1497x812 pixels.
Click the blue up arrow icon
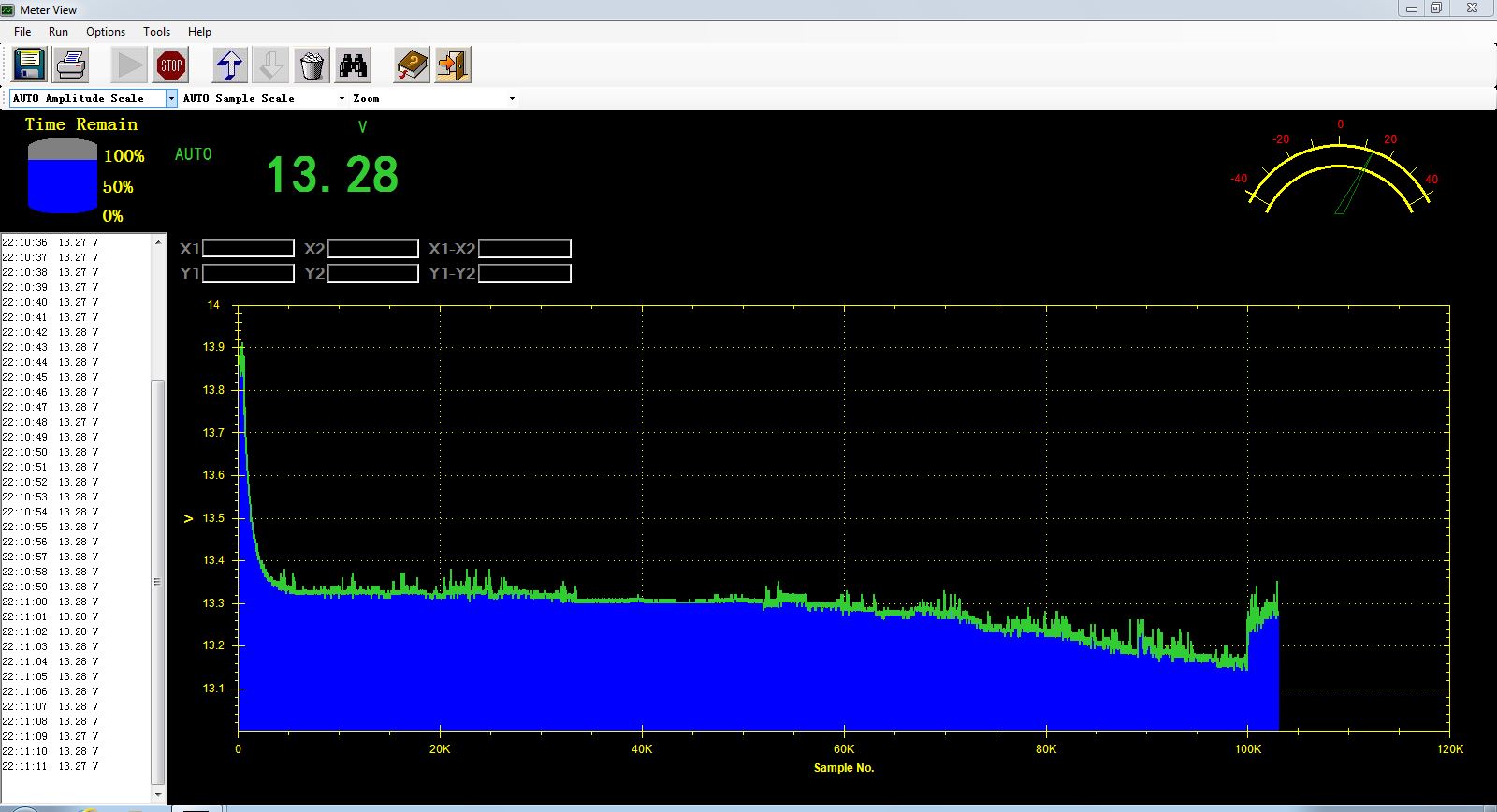click(229, 65)
